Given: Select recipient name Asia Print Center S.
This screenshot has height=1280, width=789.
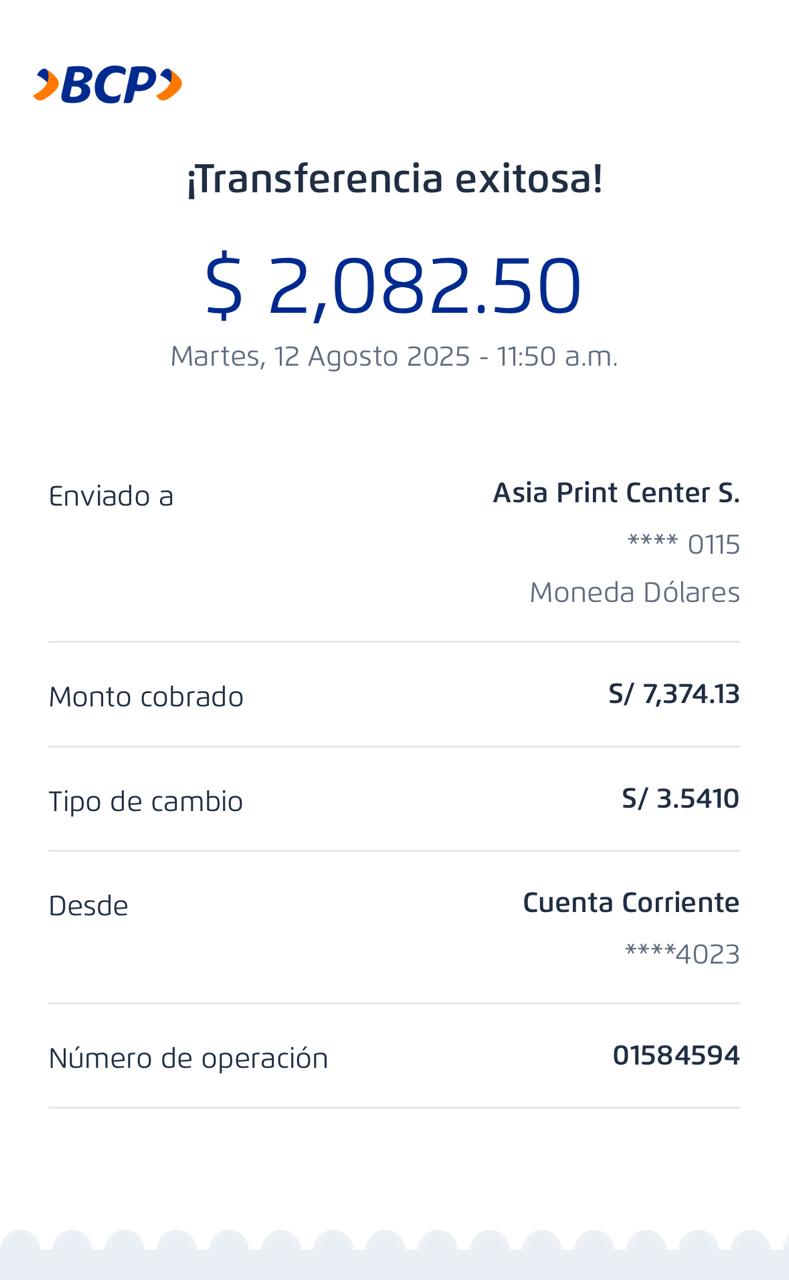Looking at the screenshot, I should 616,493.
